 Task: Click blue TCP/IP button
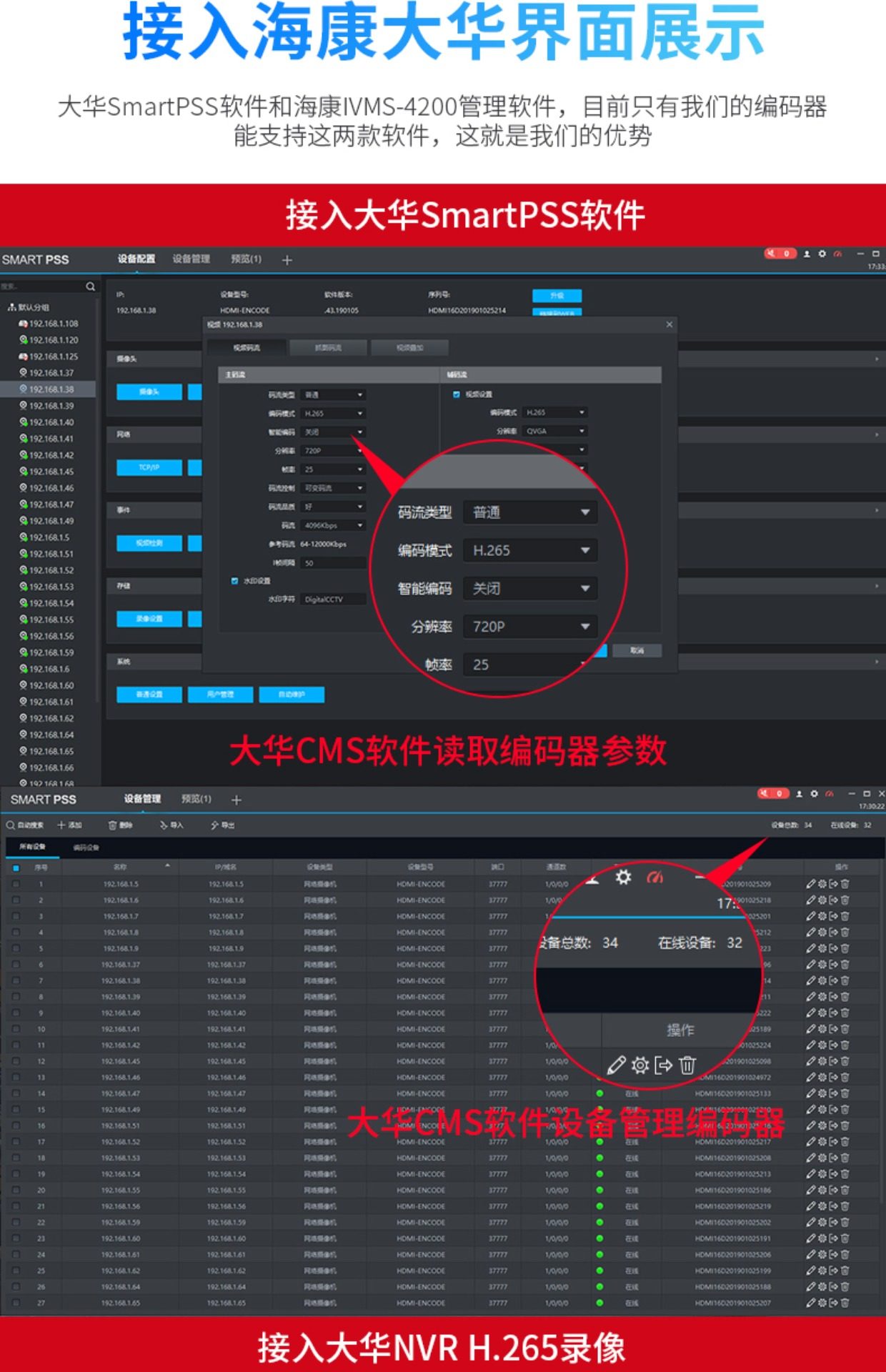149,467
